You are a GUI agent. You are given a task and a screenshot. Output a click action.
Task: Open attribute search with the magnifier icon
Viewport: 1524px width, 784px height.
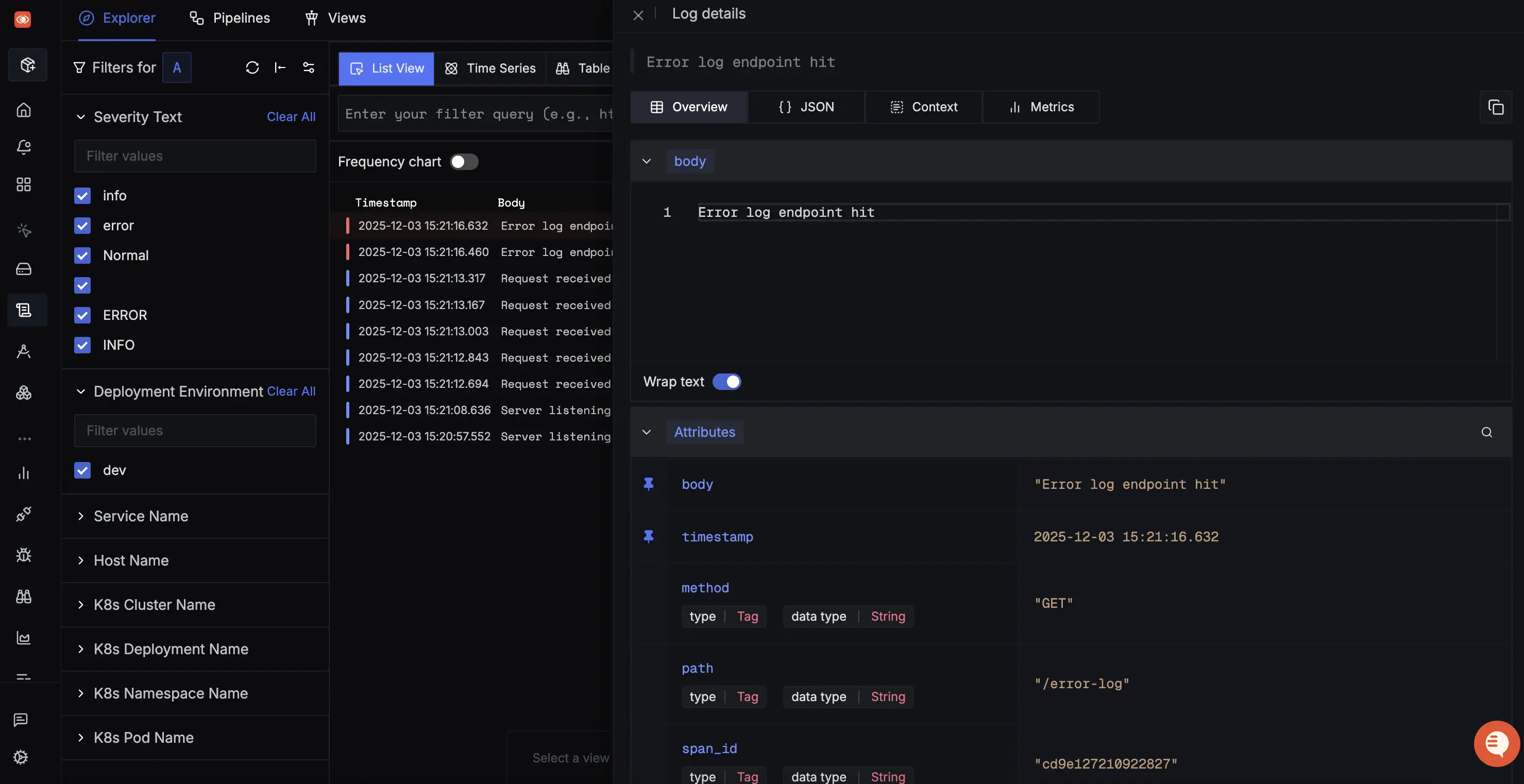[1486, 432]
